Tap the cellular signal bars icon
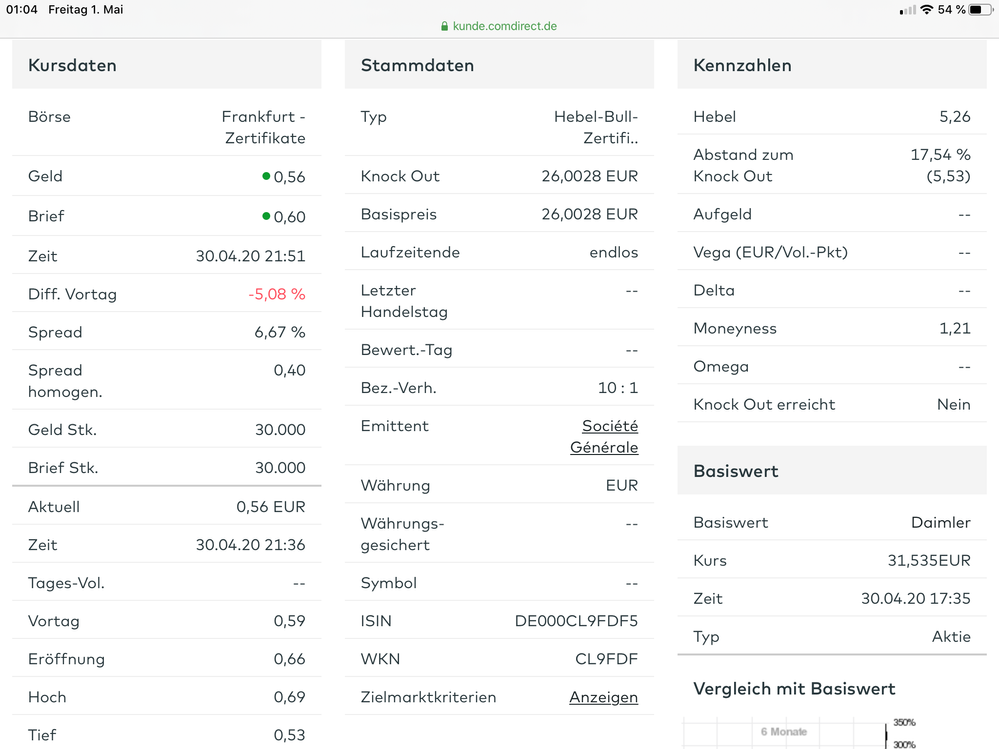This screenshot has width=999, height=749. click(908, 9)
